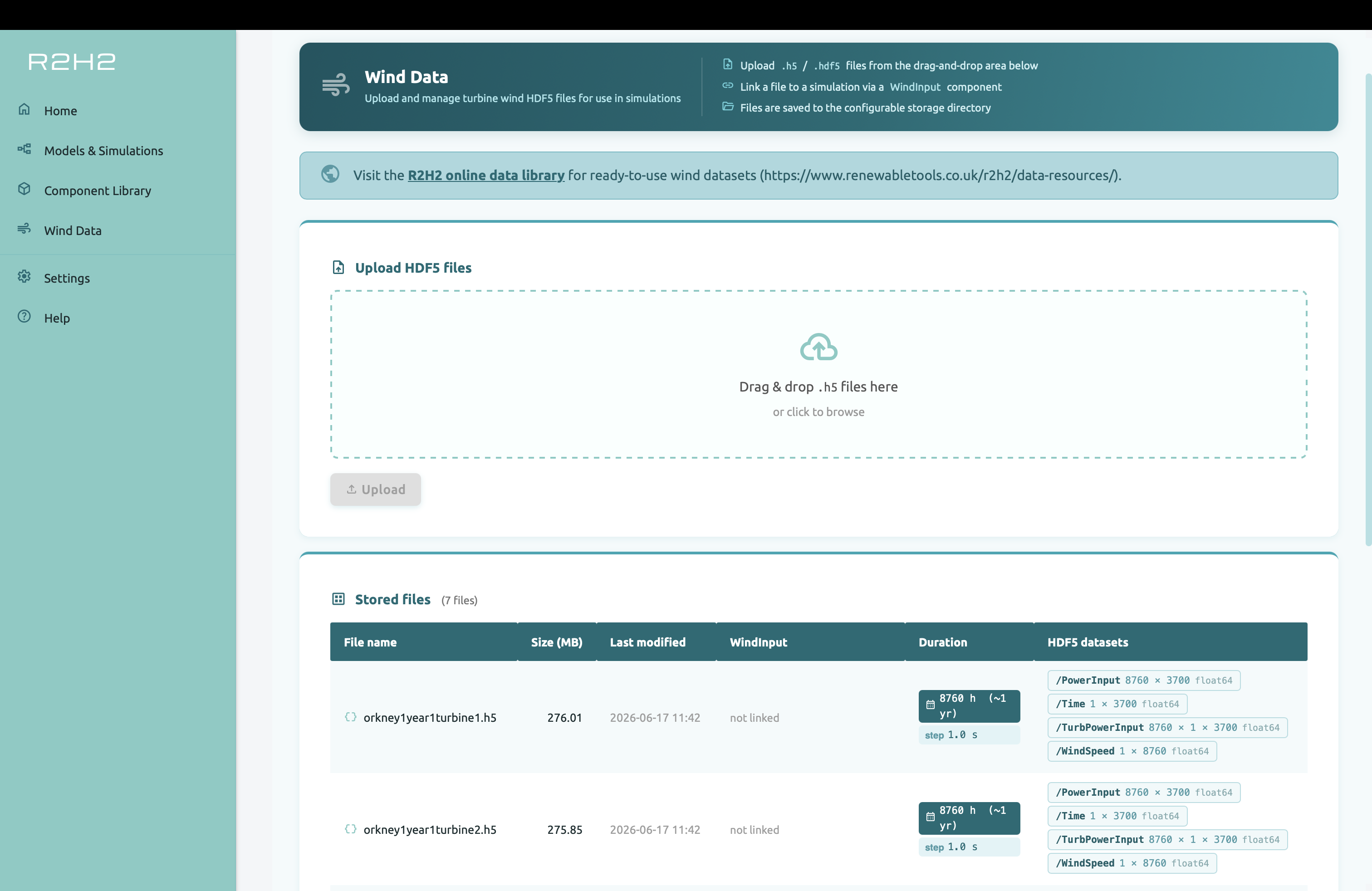1372x891 pixels.
Task: Click 'not linked' in orkney1year1turbine1.h5 row
Action: (x=754, y=718)
